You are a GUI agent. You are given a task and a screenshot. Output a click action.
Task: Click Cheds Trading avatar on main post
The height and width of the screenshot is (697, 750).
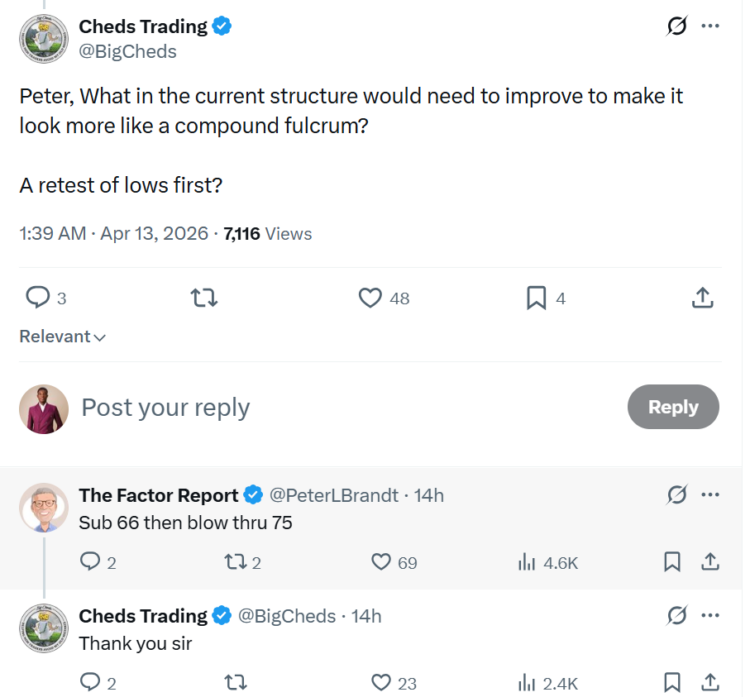(44, 39)
